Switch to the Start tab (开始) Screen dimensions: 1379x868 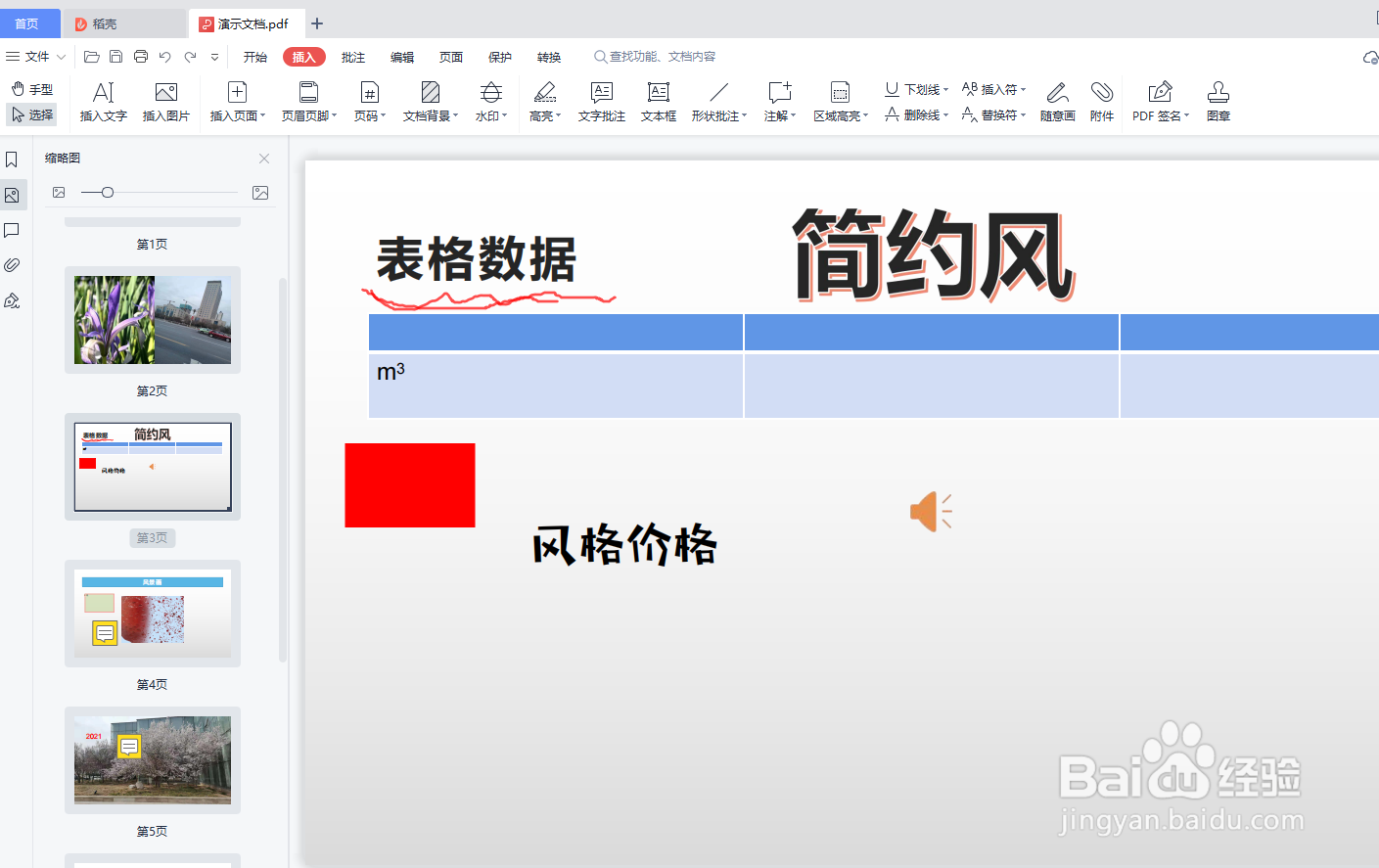255,57
